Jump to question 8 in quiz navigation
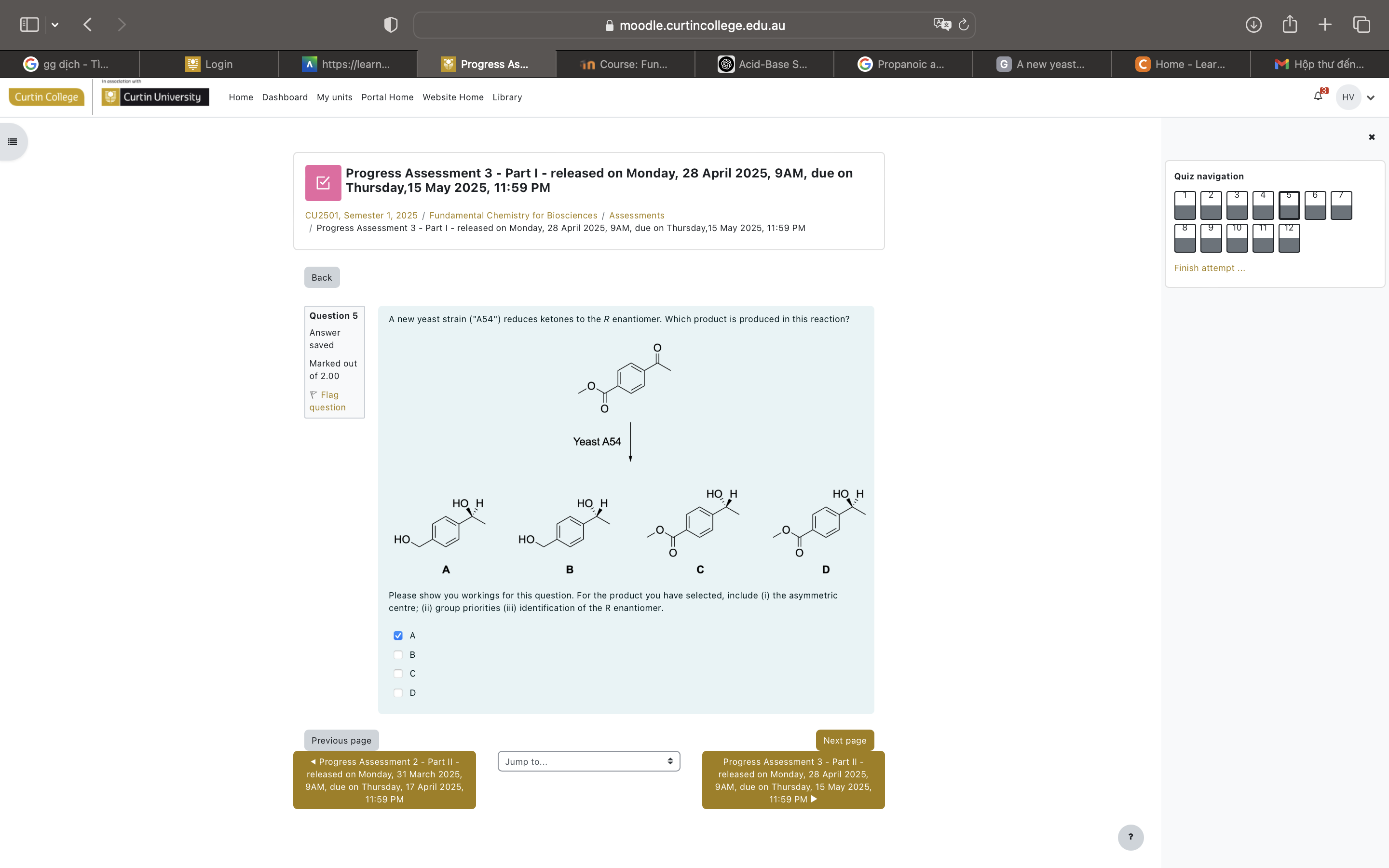This screenshot has height=868, width=1389. [x=1185, y=238]
